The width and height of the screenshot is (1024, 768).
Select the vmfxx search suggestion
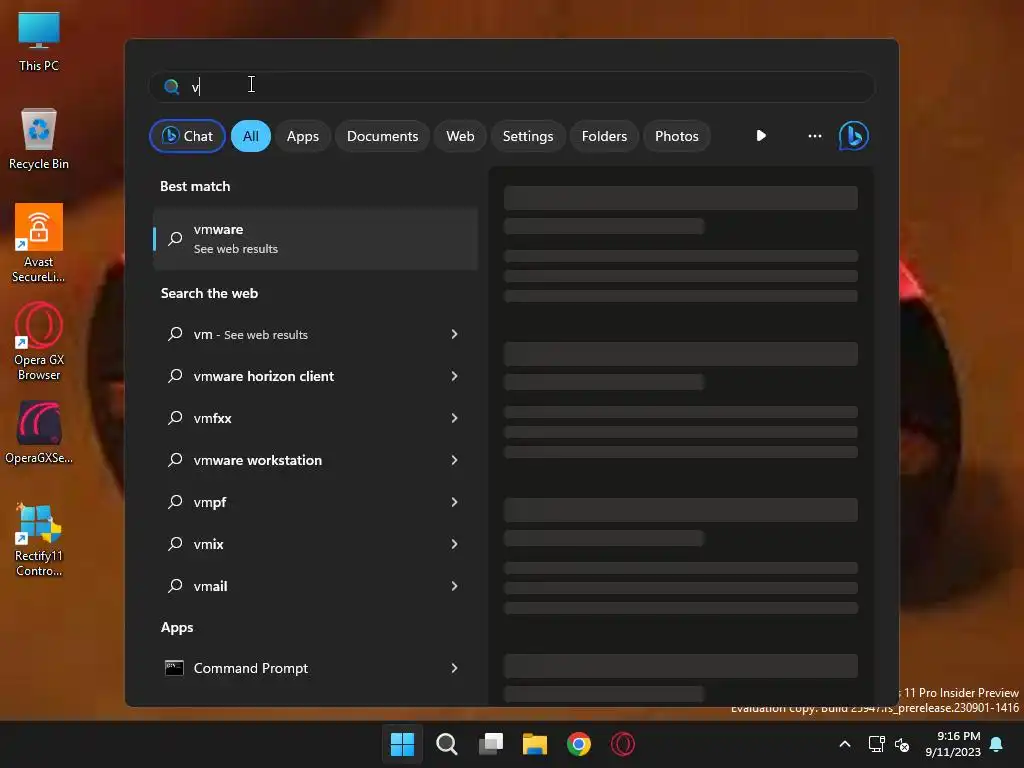(315, 418)
